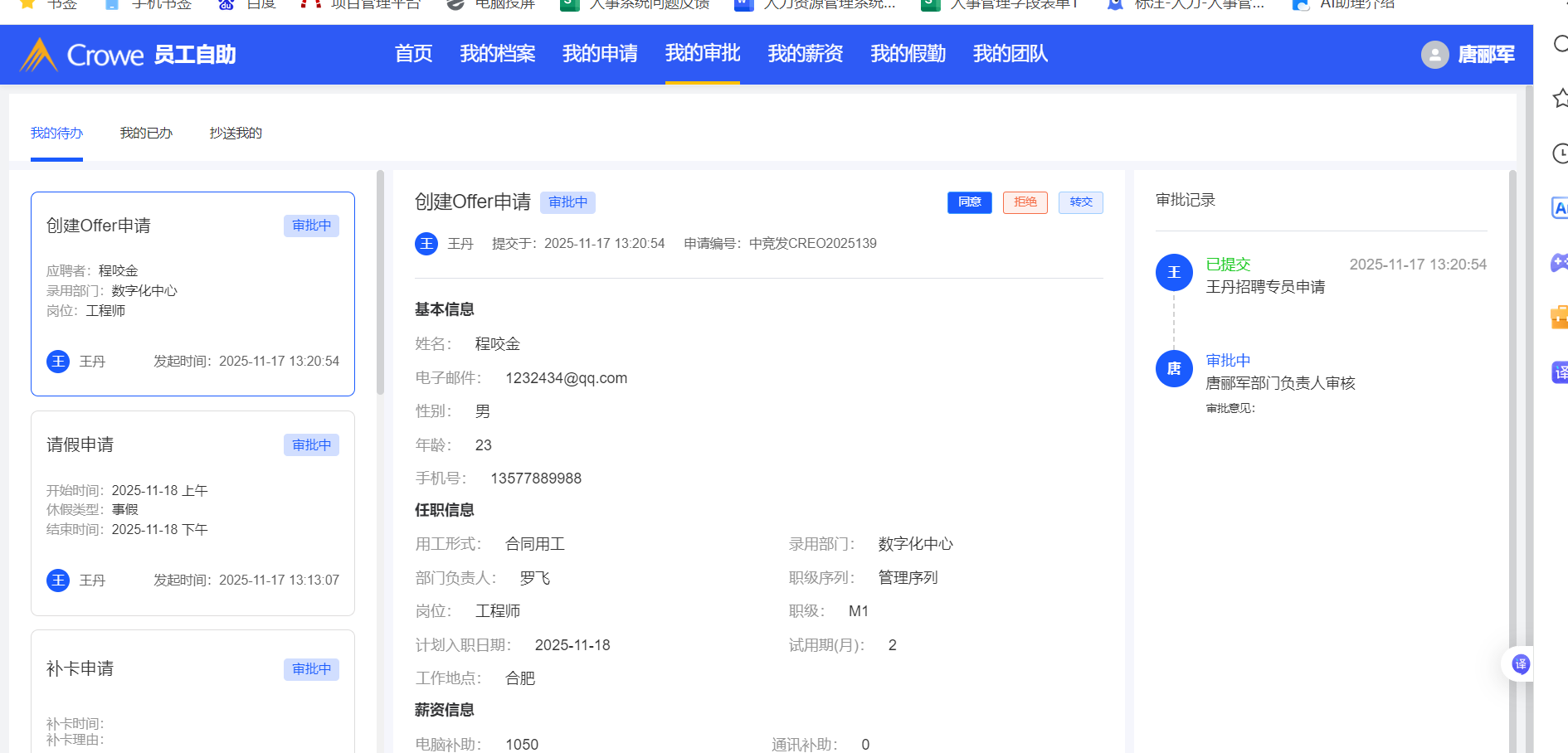Click the floating translate bubble icon
This screenshot has width=1568, height=753.
point(1520,663)
